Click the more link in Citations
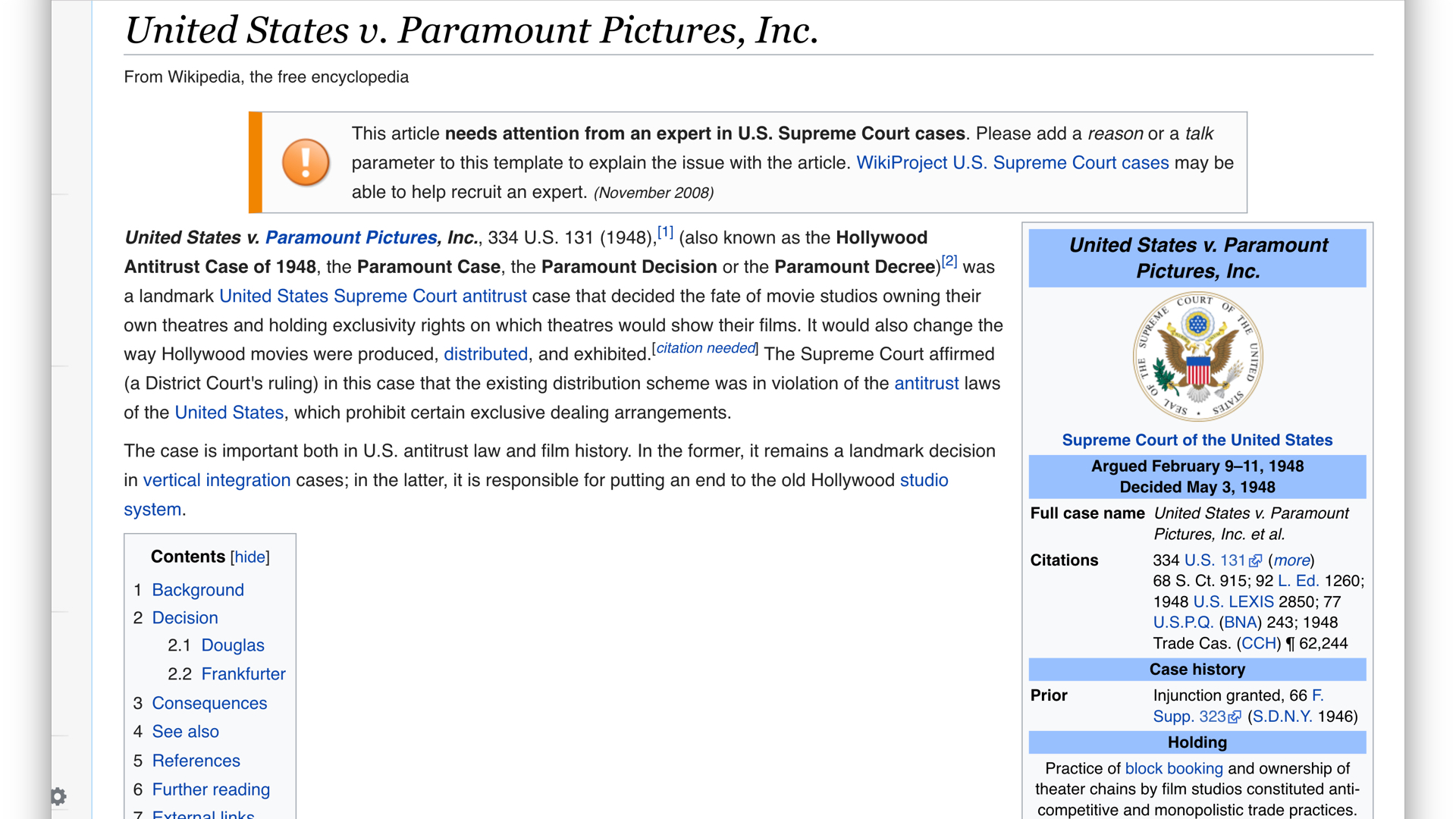 click(x=1291, y=560)
